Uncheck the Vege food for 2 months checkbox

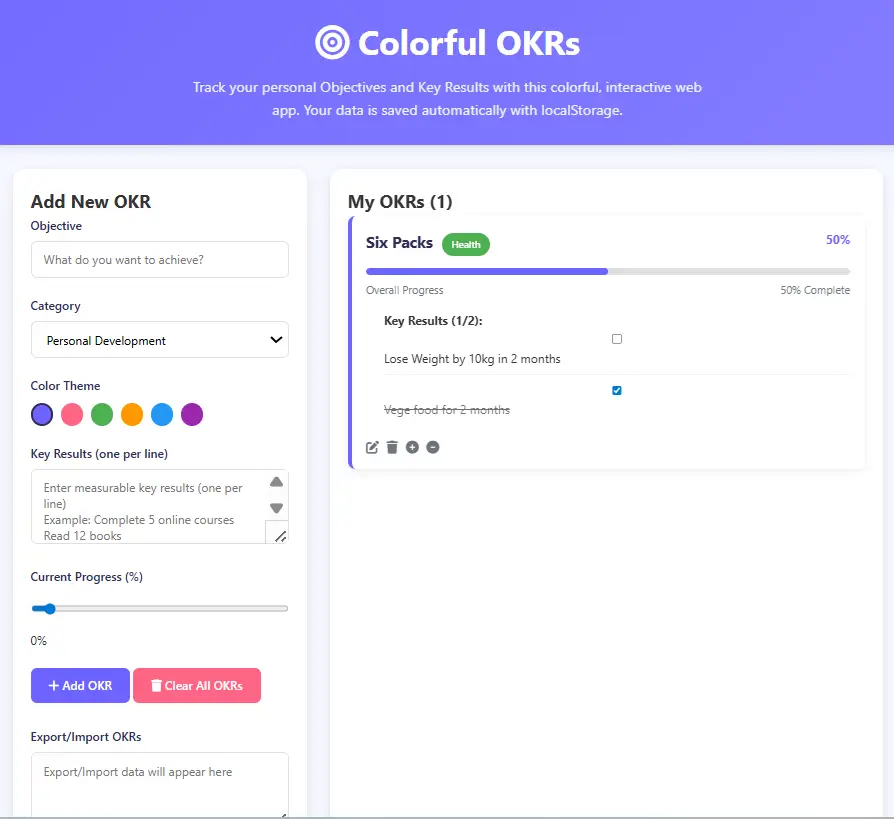617,390
